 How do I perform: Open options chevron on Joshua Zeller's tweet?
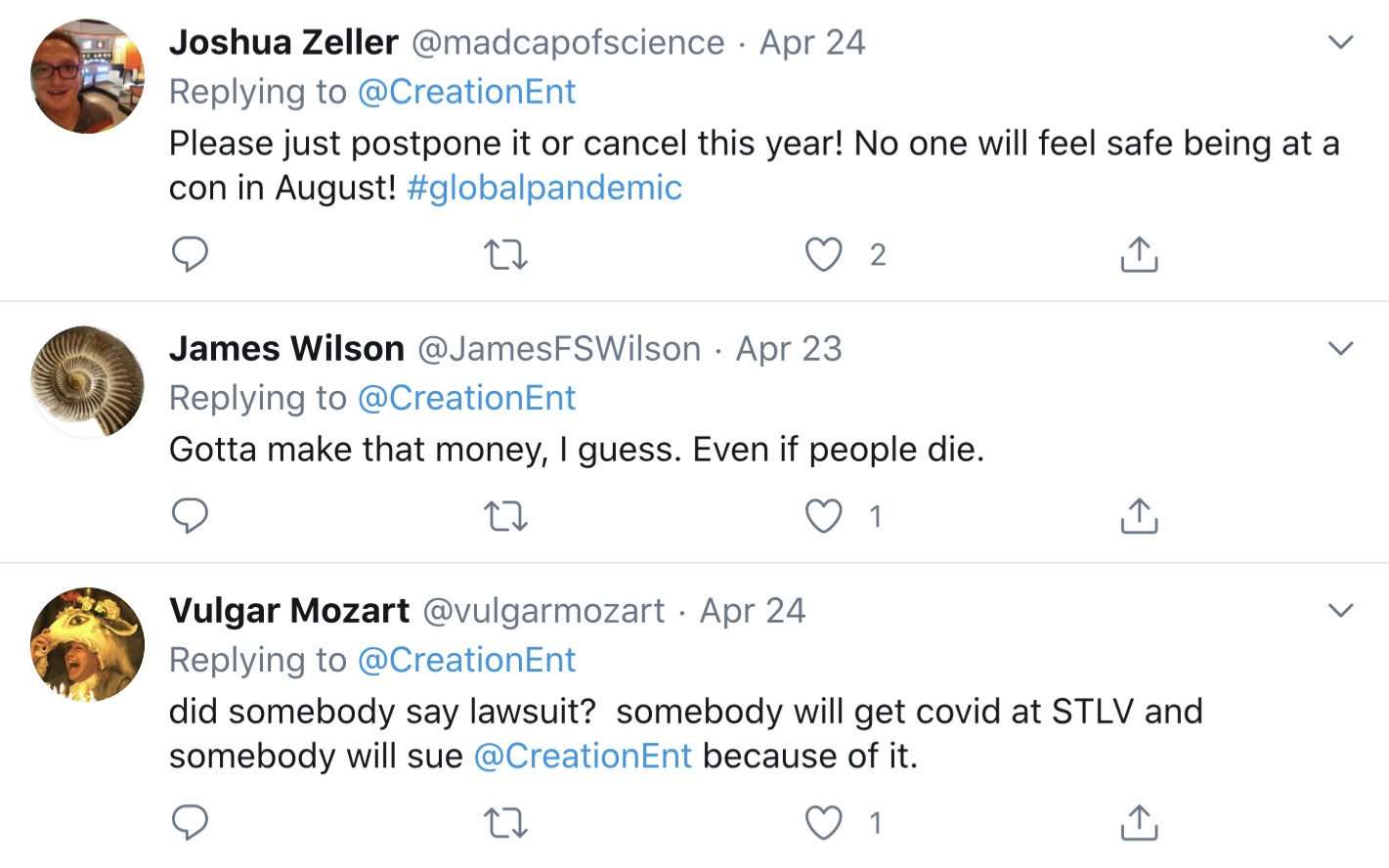click(x=1340, y=42)
